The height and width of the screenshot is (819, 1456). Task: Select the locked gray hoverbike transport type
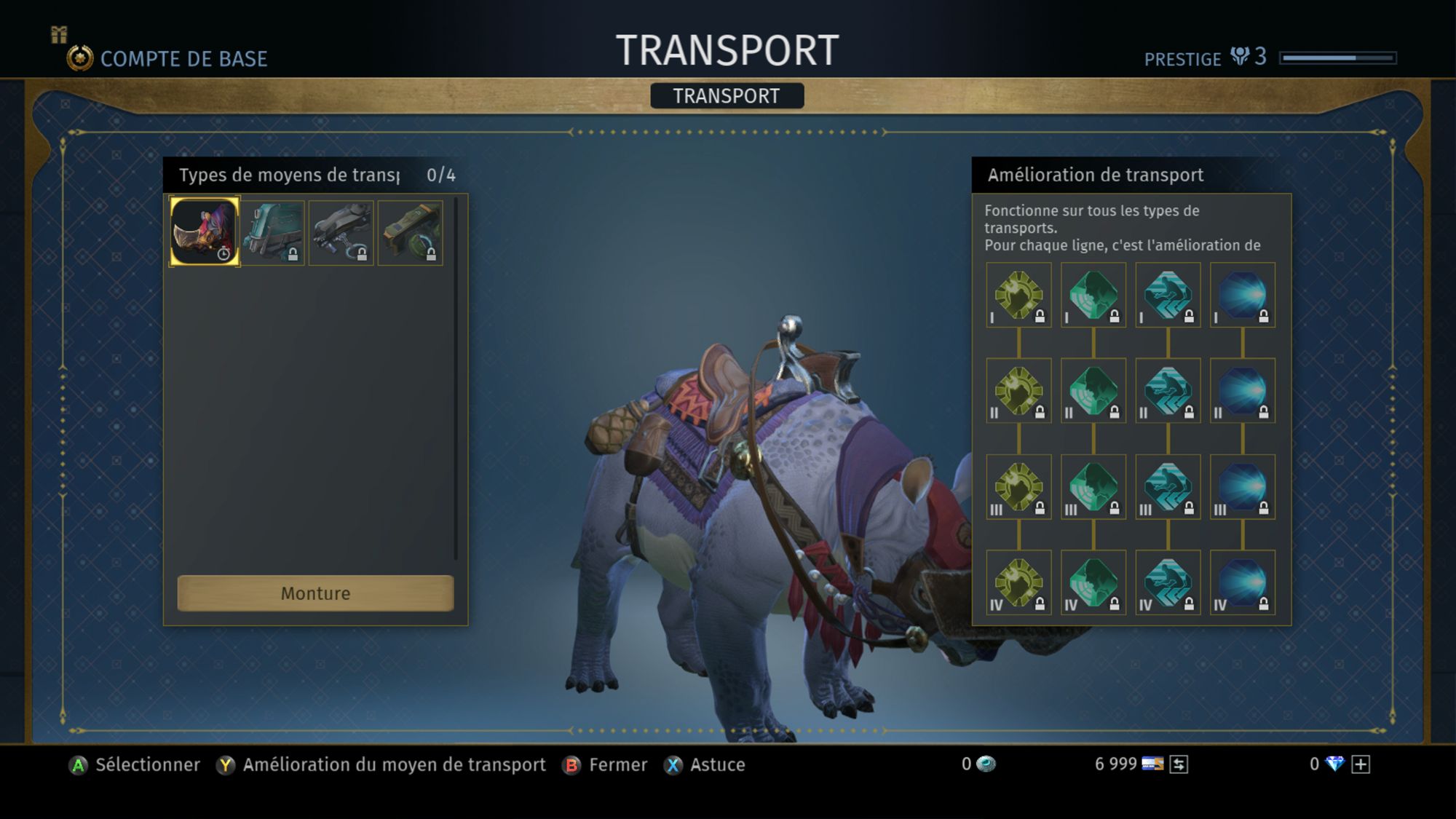(x=341, y=233)
